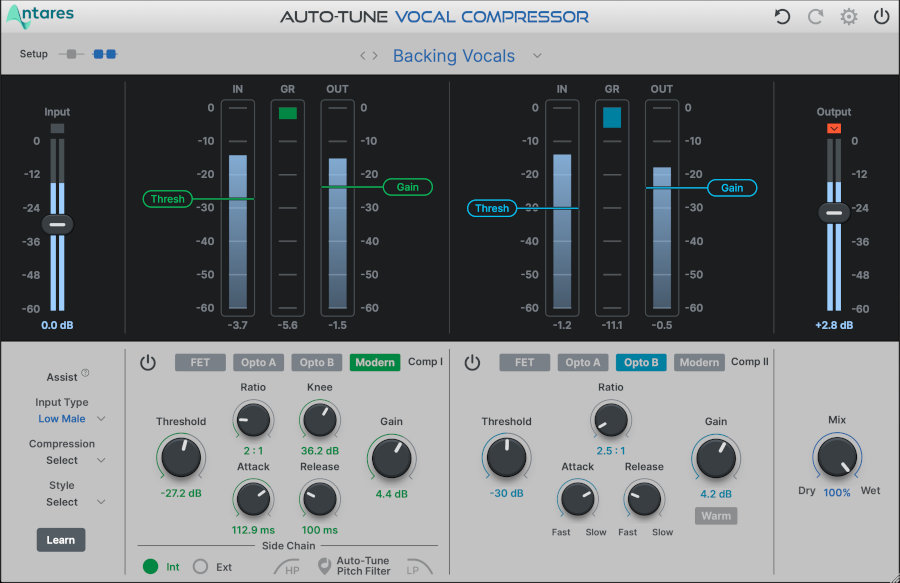The height and width of the screenshot is (583, 900).
Task: Switch Comp I to FET mode
Action: pyautogui.click(x=200, y=362)
